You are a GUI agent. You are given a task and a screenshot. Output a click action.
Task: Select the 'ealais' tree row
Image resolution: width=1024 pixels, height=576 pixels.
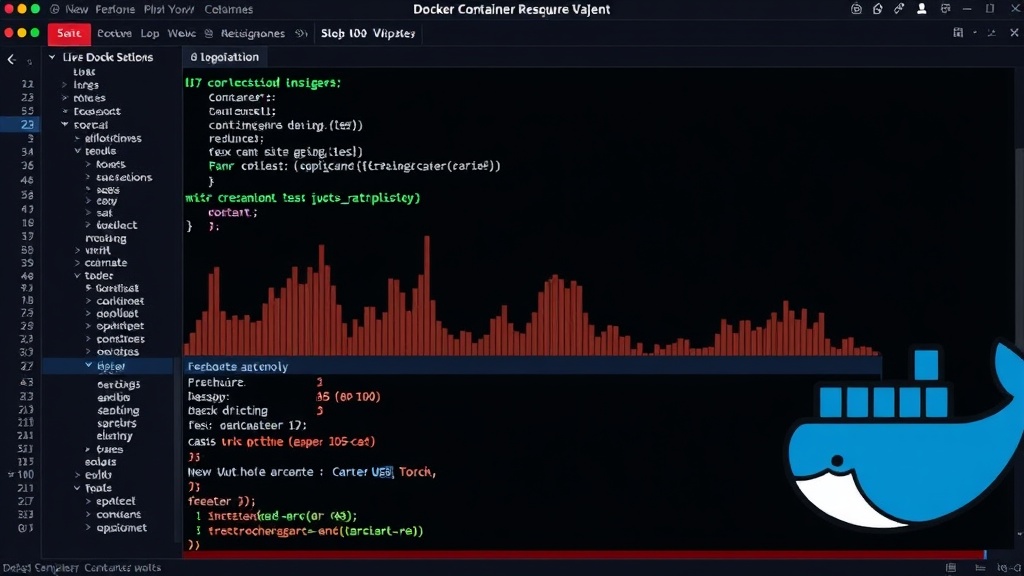[x=100, y=462]
